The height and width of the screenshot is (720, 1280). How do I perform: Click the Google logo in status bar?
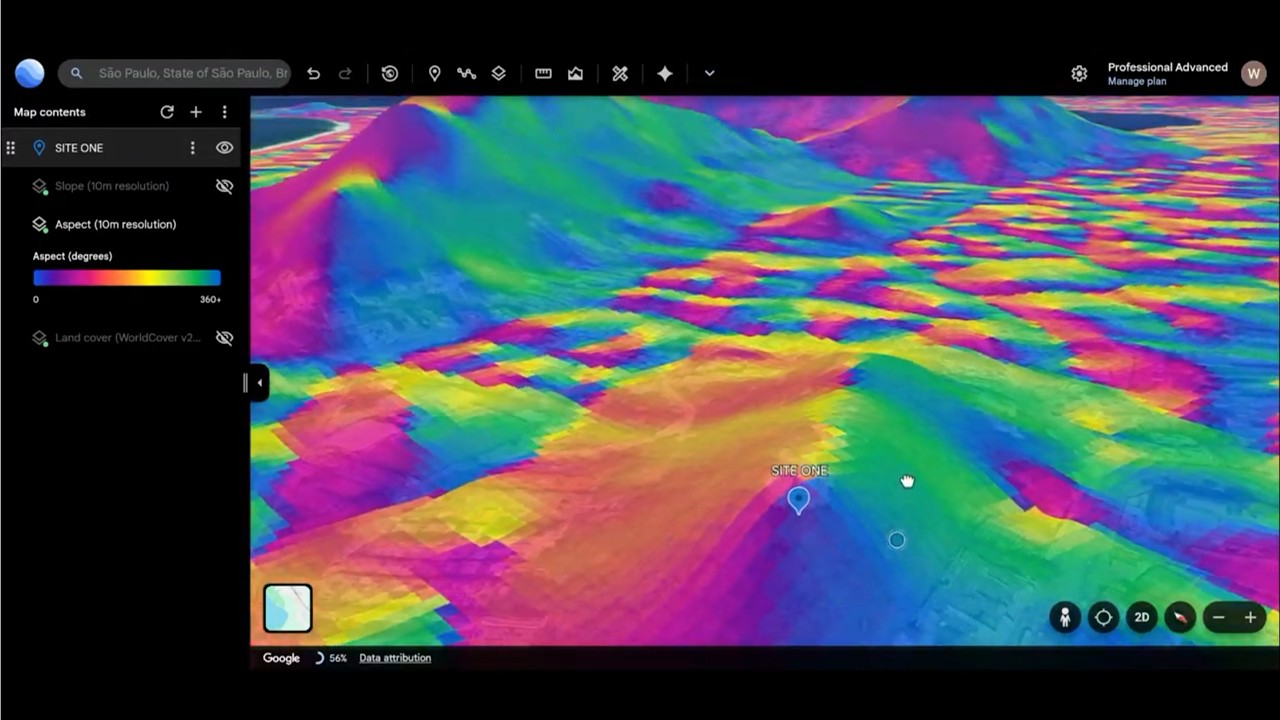click(281, 658)
